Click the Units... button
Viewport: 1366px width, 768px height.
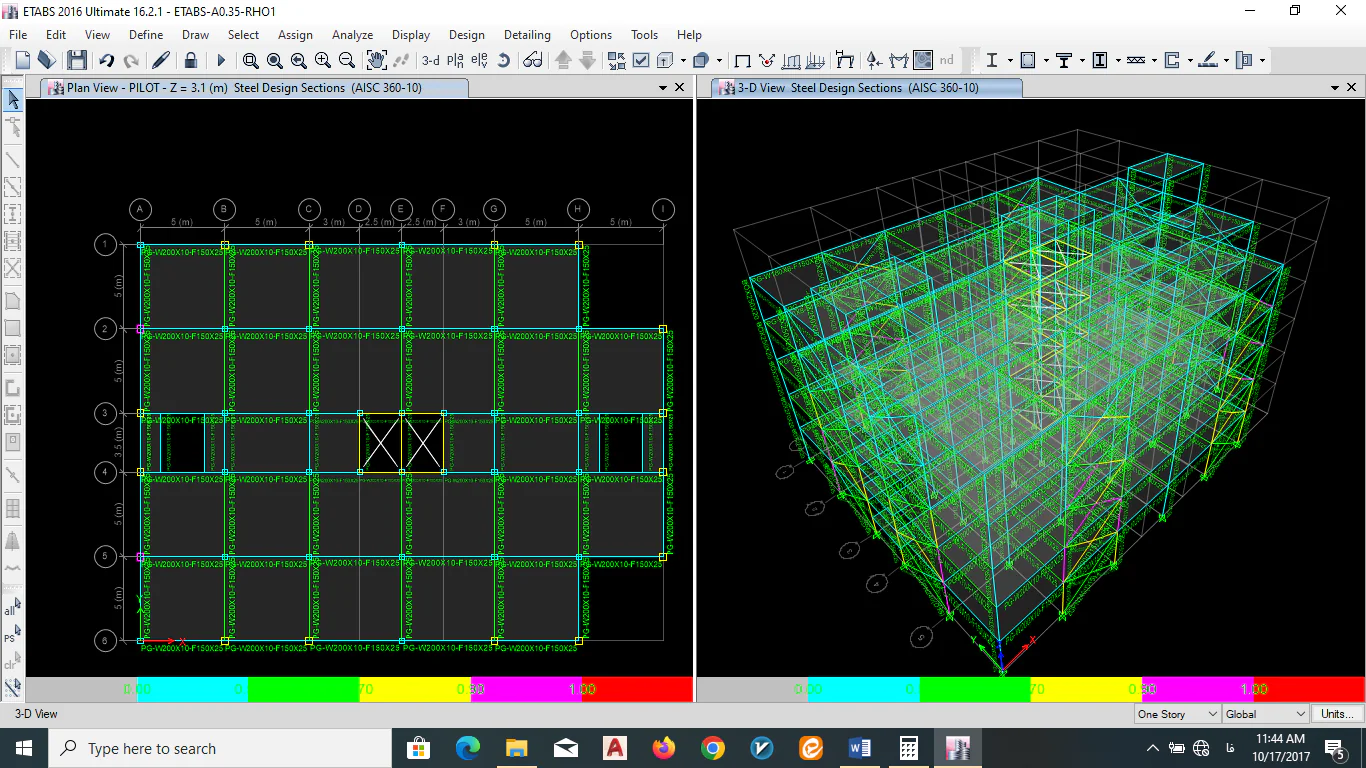click(1337, 714)
